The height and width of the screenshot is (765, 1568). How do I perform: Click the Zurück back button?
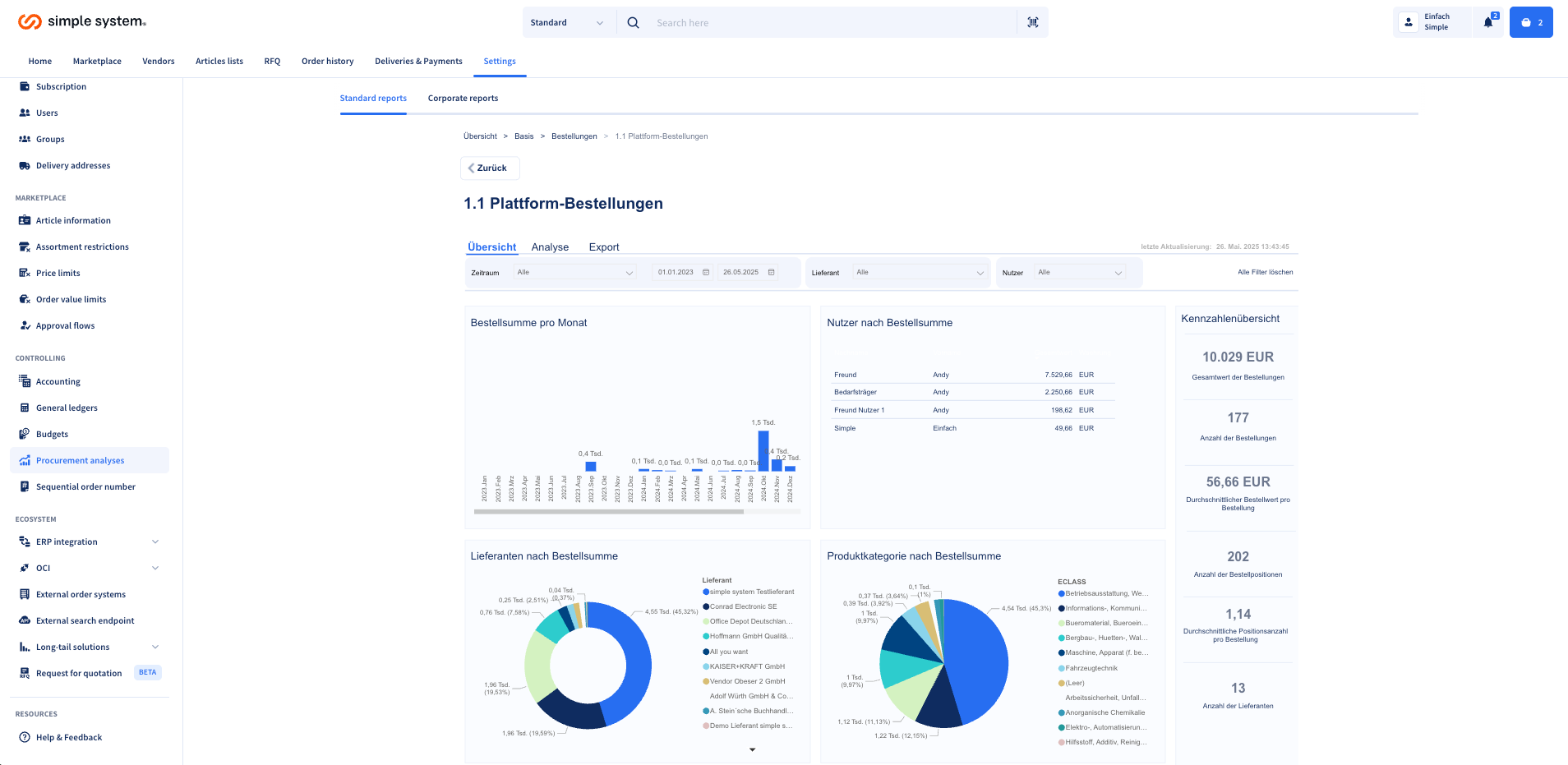point(490,168)
